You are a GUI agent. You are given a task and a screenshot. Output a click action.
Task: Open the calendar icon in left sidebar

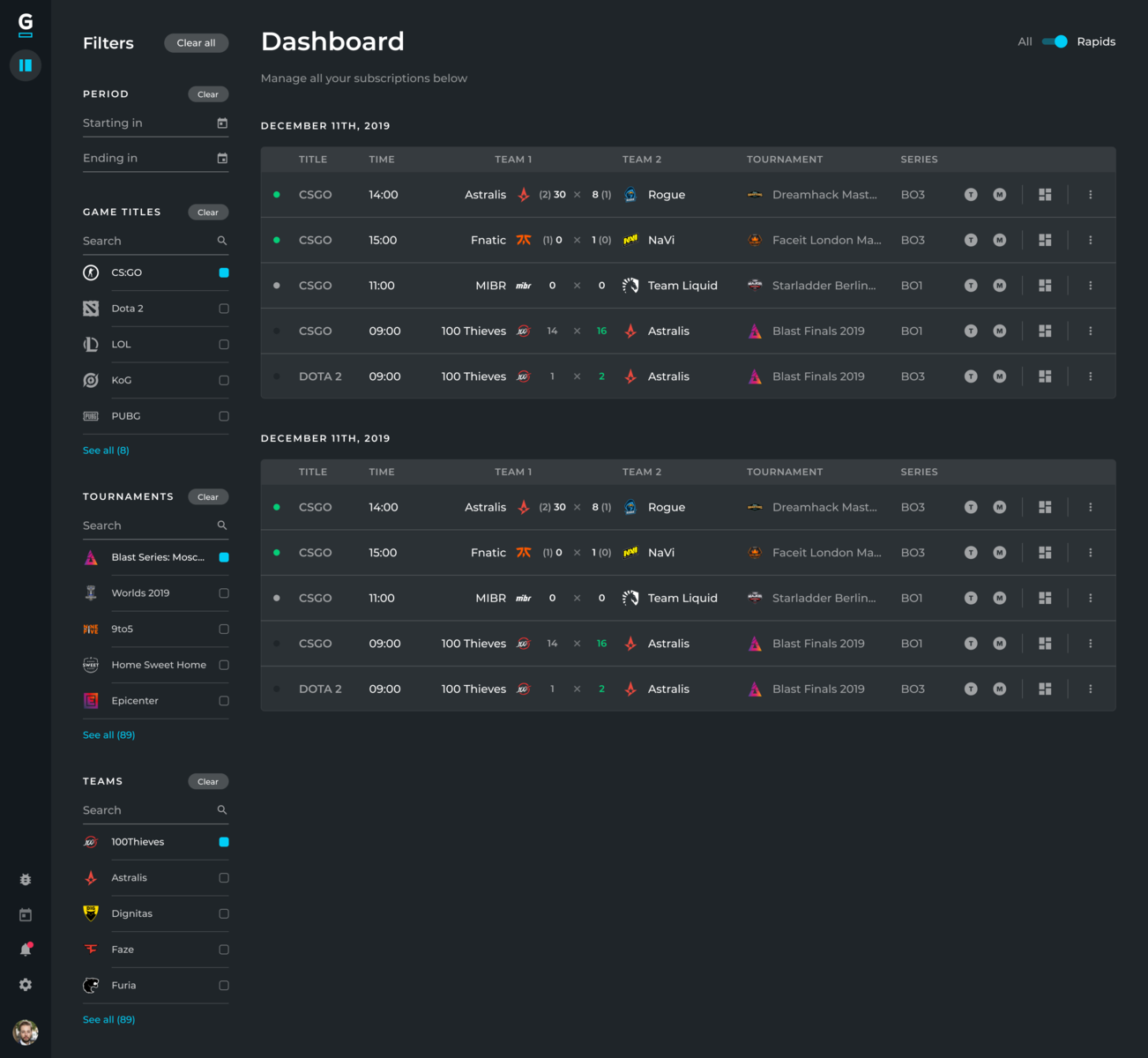(26, 914)
